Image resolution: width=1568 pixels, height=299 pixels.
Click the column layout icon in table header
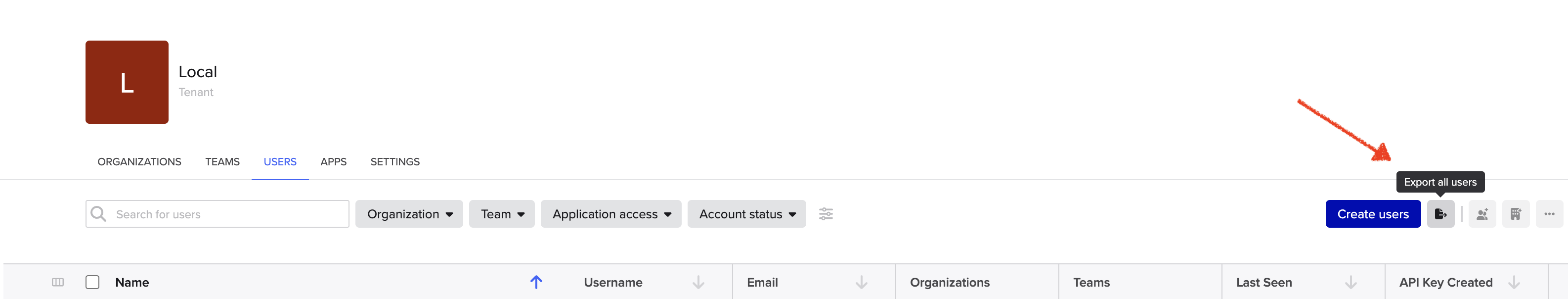pyautogui.click(x=58, y=282)
